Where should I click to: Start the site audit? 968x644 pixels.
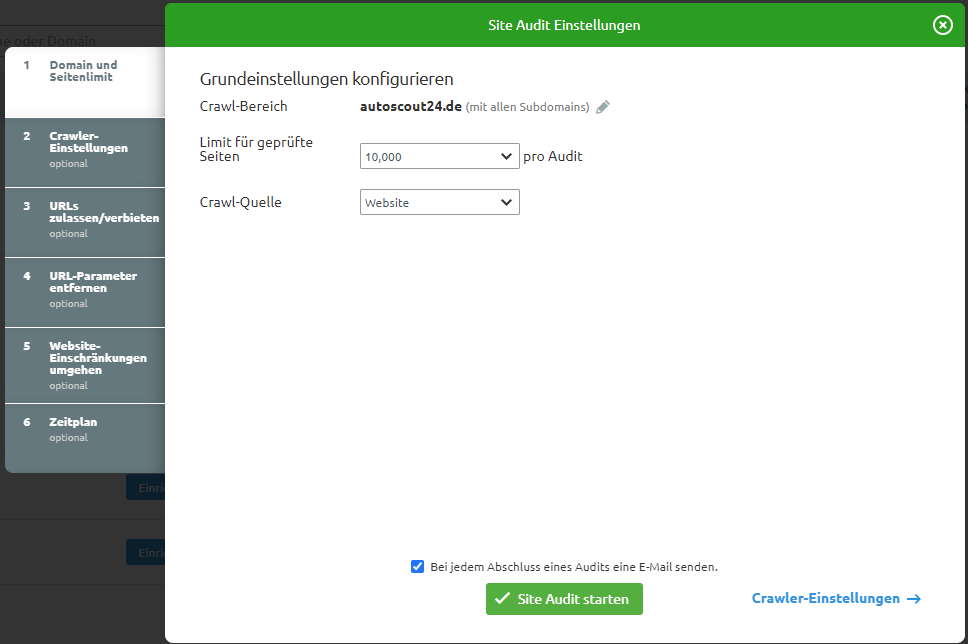click(563, 599)
